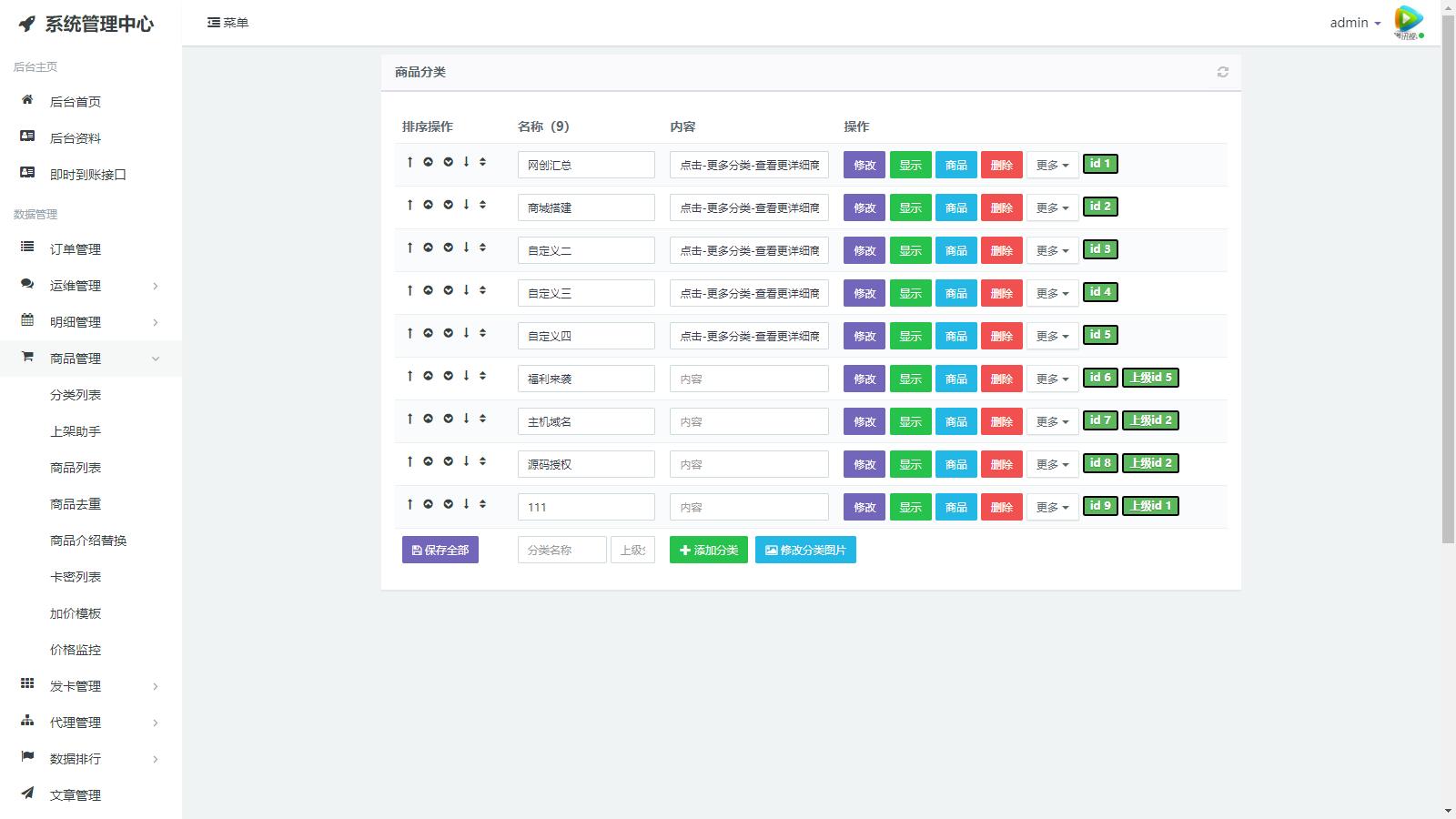1456x819 pixels.
Task: Select 卡密列表 from the sidebar
Action: pos(76,577)
